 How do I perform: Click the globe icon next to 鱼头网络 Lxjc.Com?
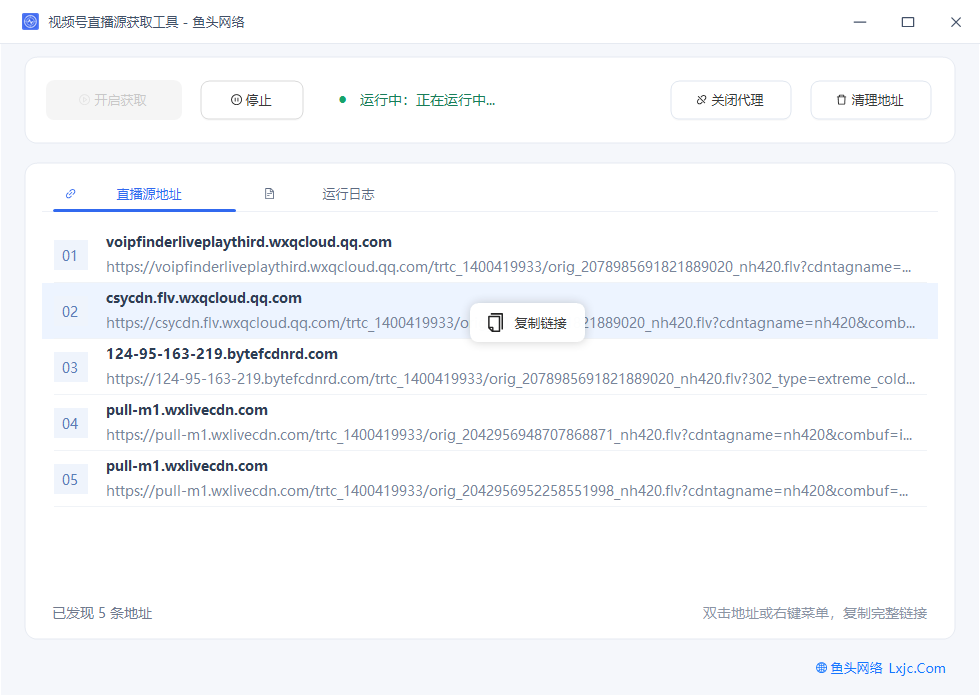[x=821, y=668]
